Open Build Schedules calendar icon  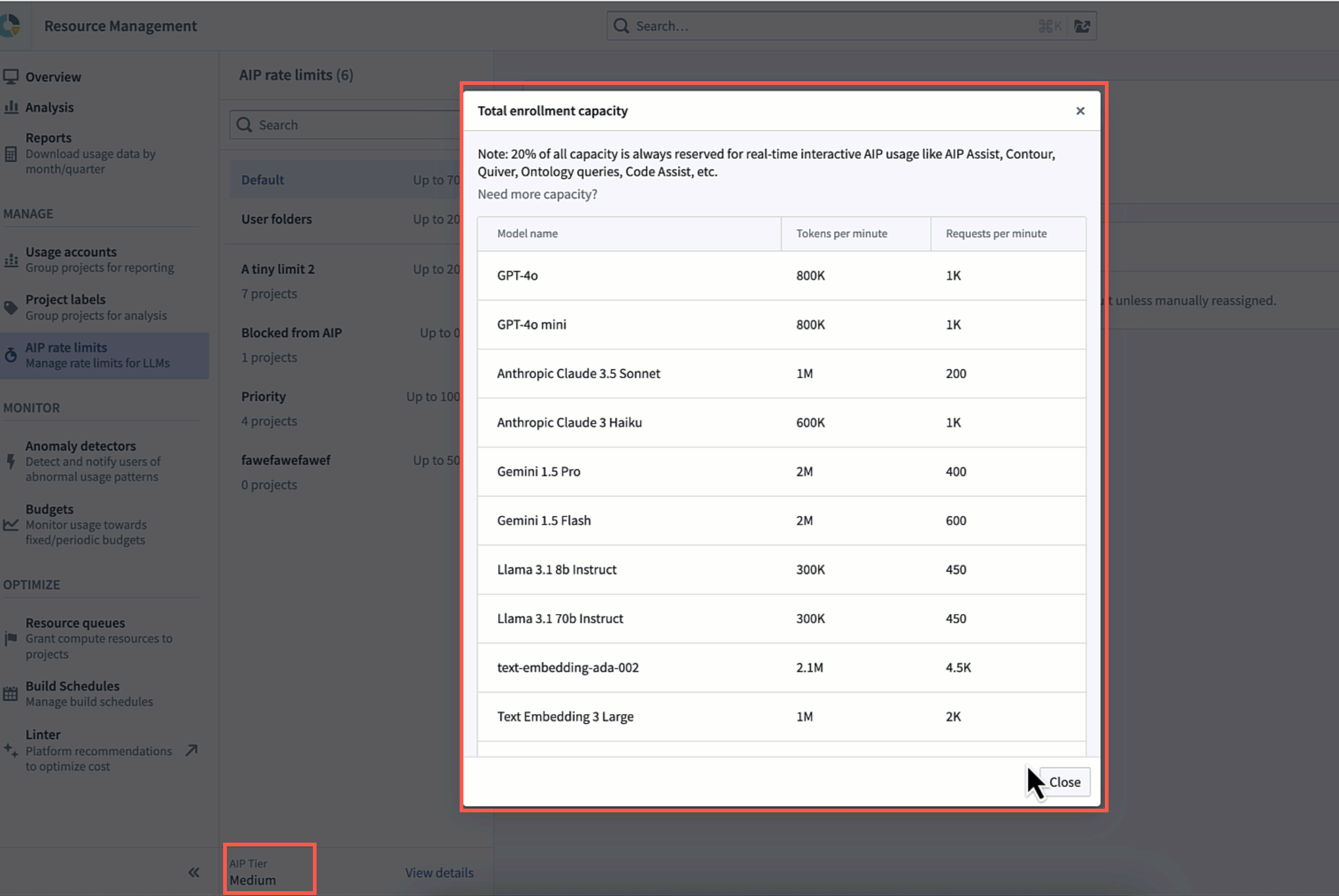tap(12, 694)
